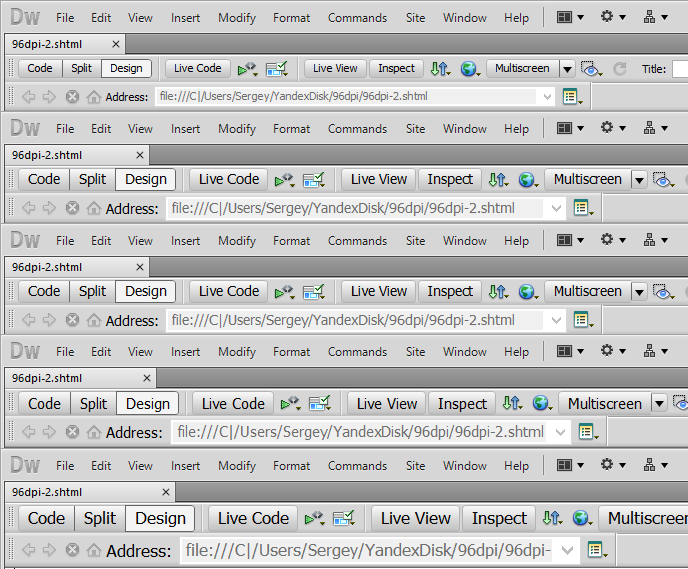Screen dimensions: 688x569
Task: Click Live View in the third strip
Action: point(379,291)
